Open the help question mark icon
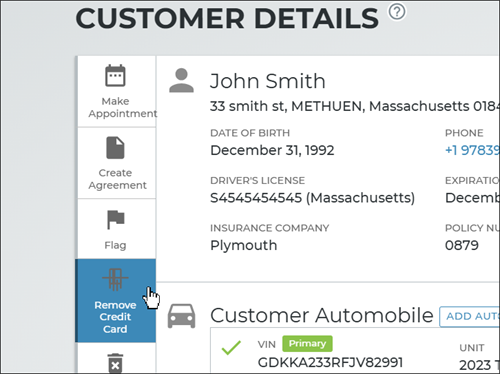Screen dimensions: 500x374 (397, 12)
